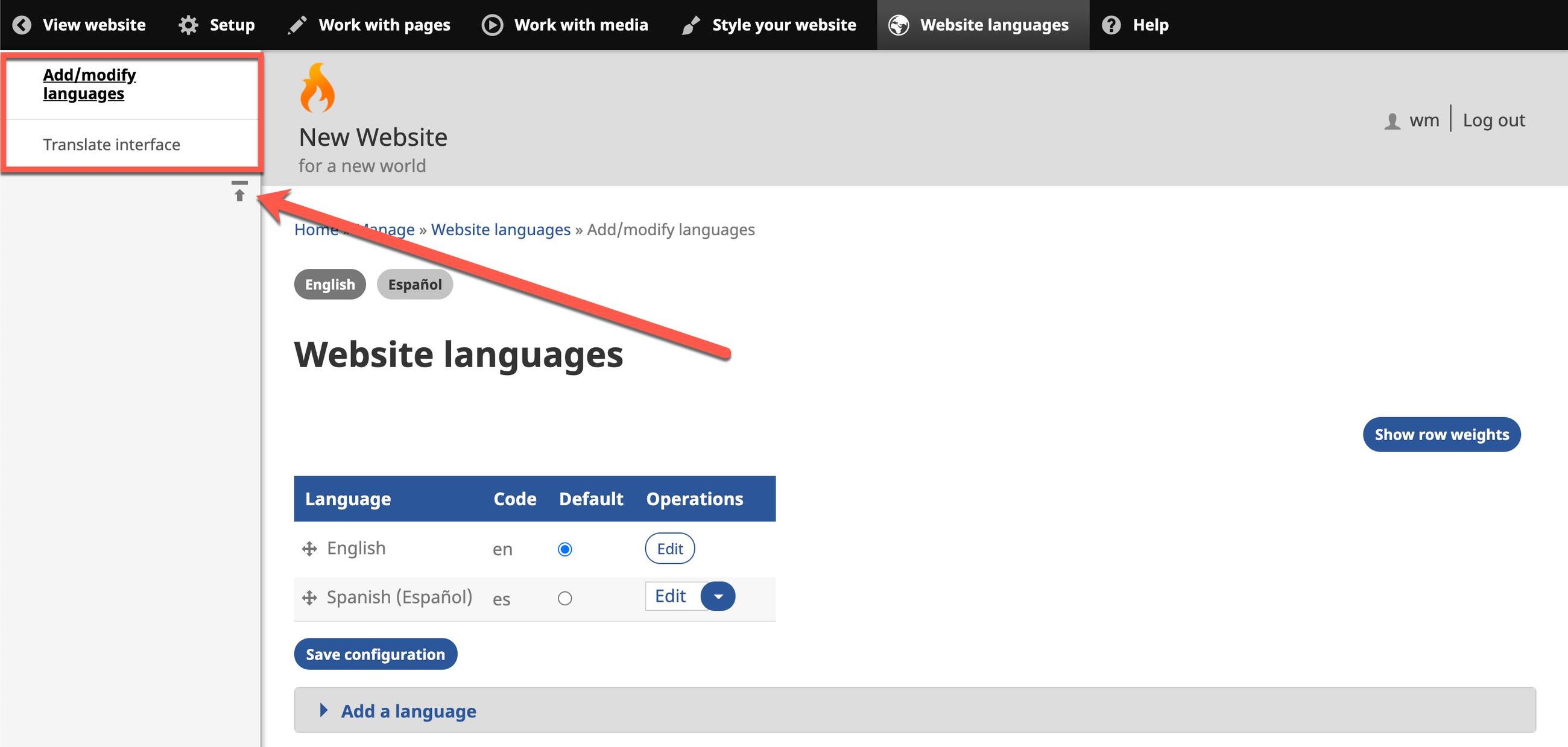Click the globe icon for Website languages

click(899, 25)
